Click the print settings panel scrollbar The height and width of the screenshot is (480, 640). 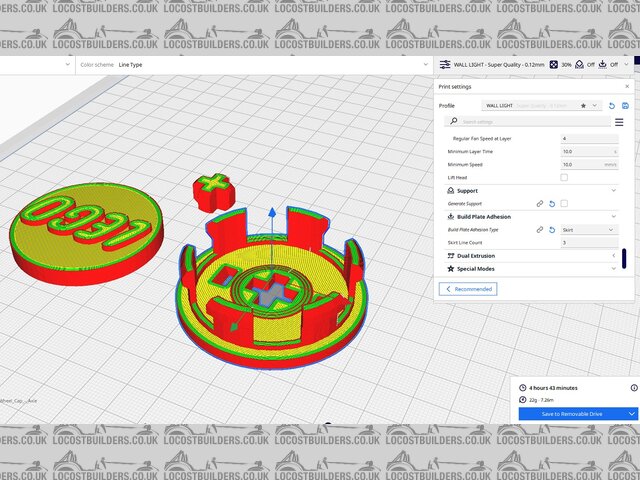624,258
